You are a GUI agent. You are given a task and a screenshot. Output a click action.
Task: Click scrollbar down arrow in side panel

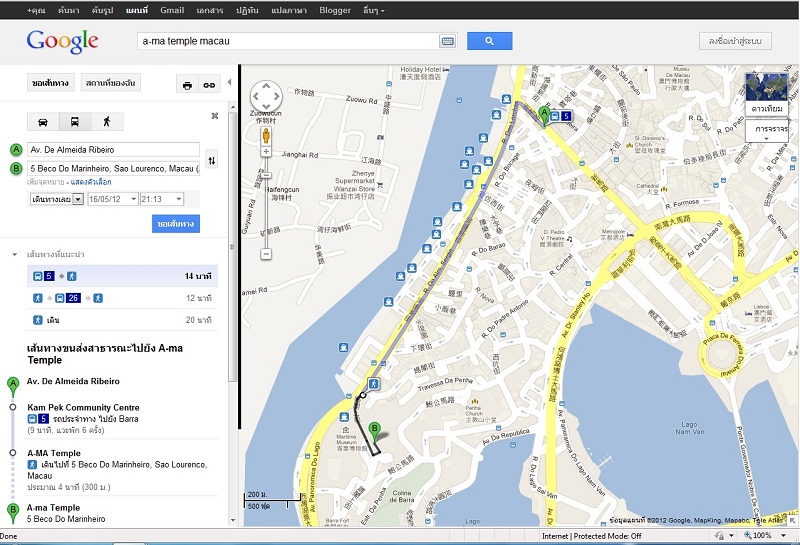(x=233, y=521)
